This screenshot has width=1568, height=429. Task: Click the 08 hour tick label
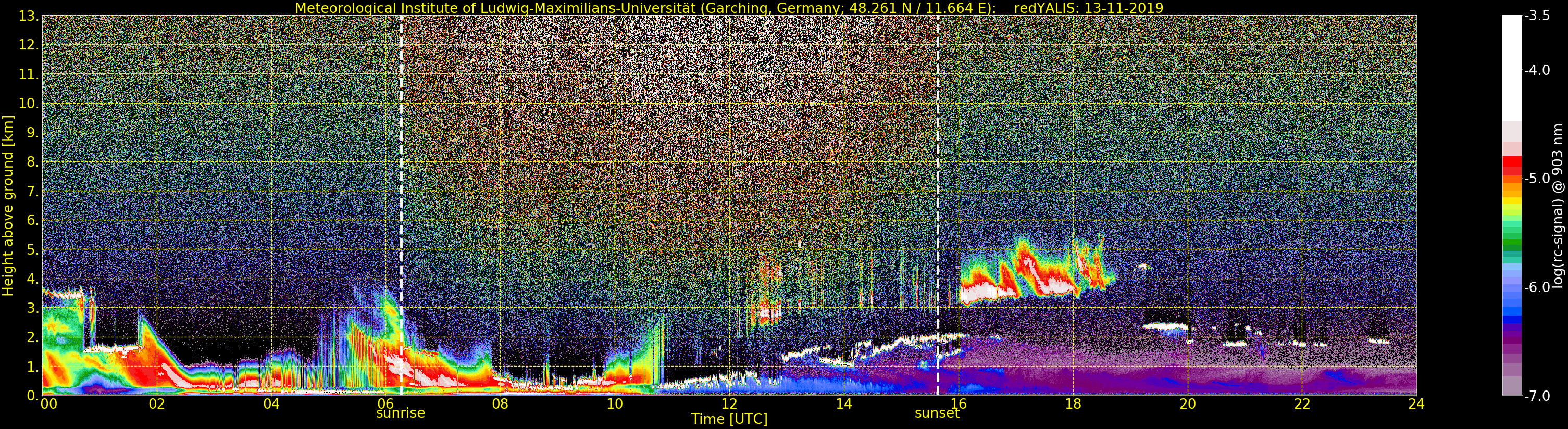pyautogui.click(x=500, y=403)
